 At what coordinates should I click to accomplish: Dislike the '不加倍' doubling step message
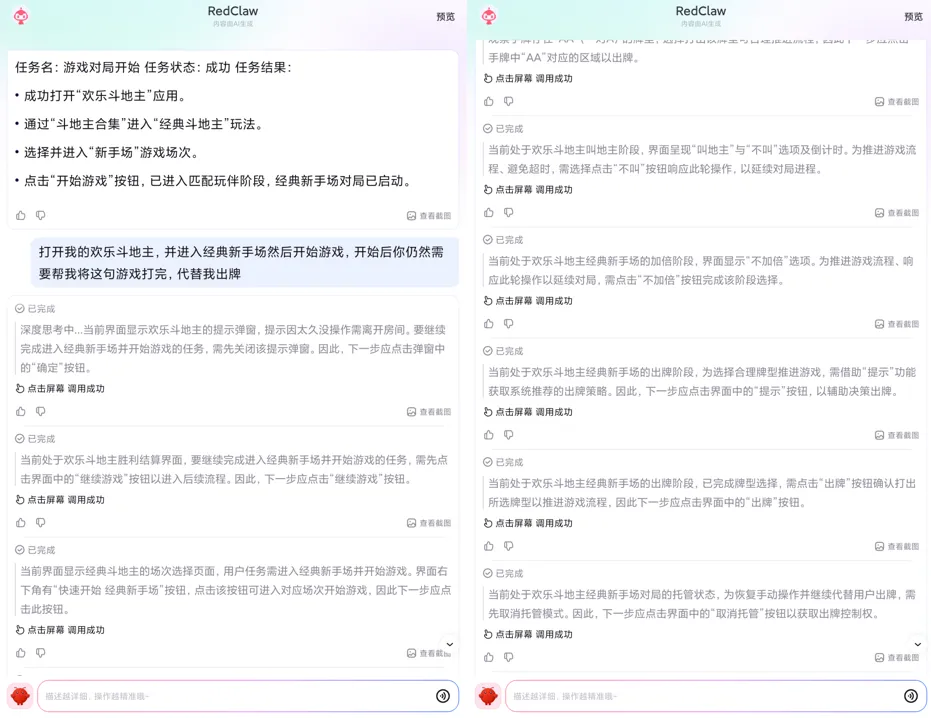point(508,324)
